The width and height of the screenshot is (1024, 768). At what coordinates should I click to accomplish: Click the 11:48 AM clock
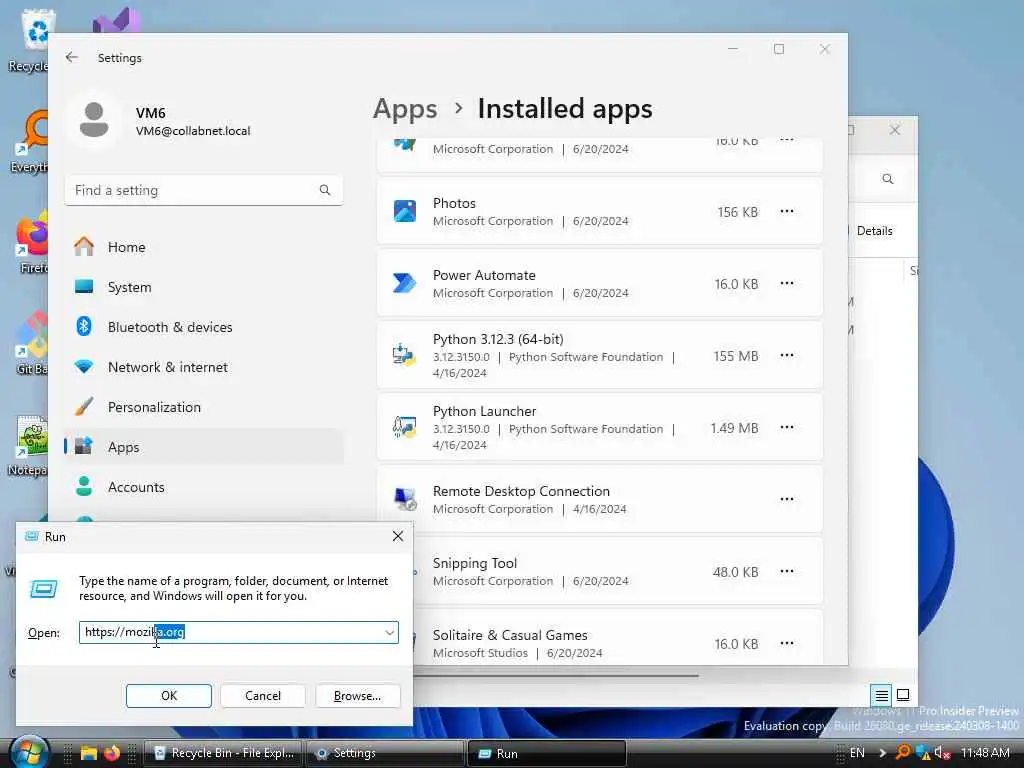click(x=985, y=753)
